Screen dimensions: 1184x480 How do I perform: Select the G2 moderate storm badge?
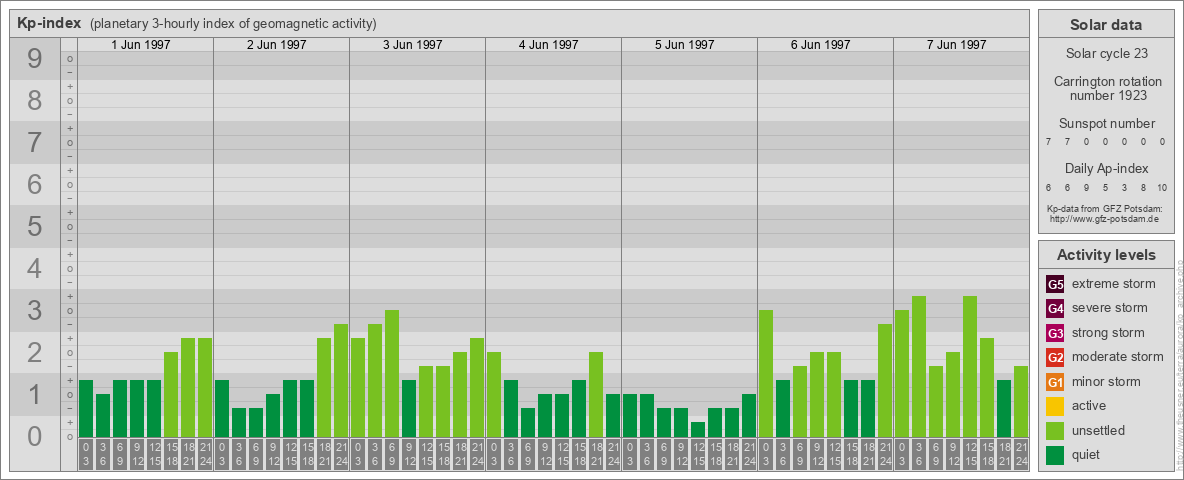(1055, 357)
